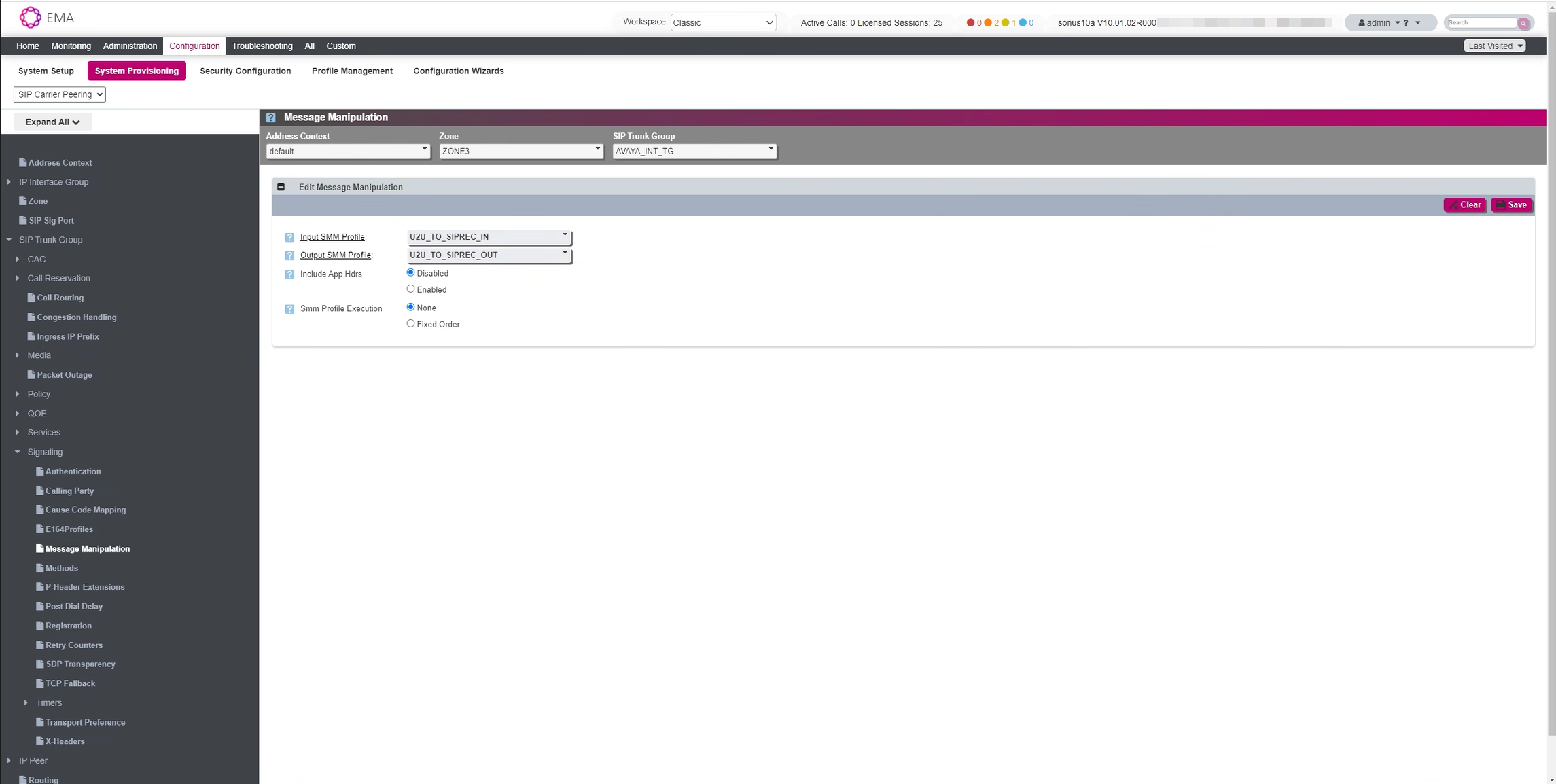Collapse the Edit Message Manipulation panel
This screenshot has width=1556, height=784.
(281, 187)
